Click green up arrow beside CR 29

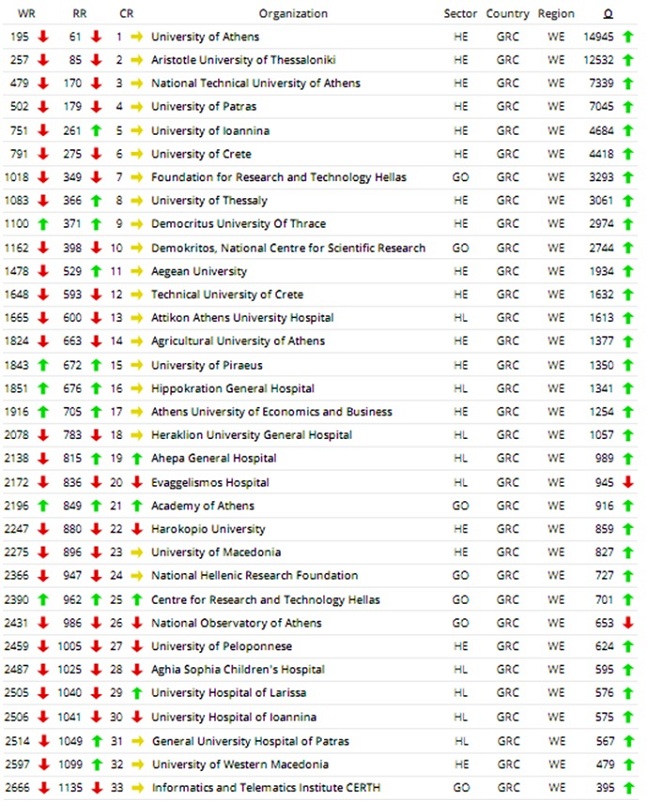click(x=137, y=693)
